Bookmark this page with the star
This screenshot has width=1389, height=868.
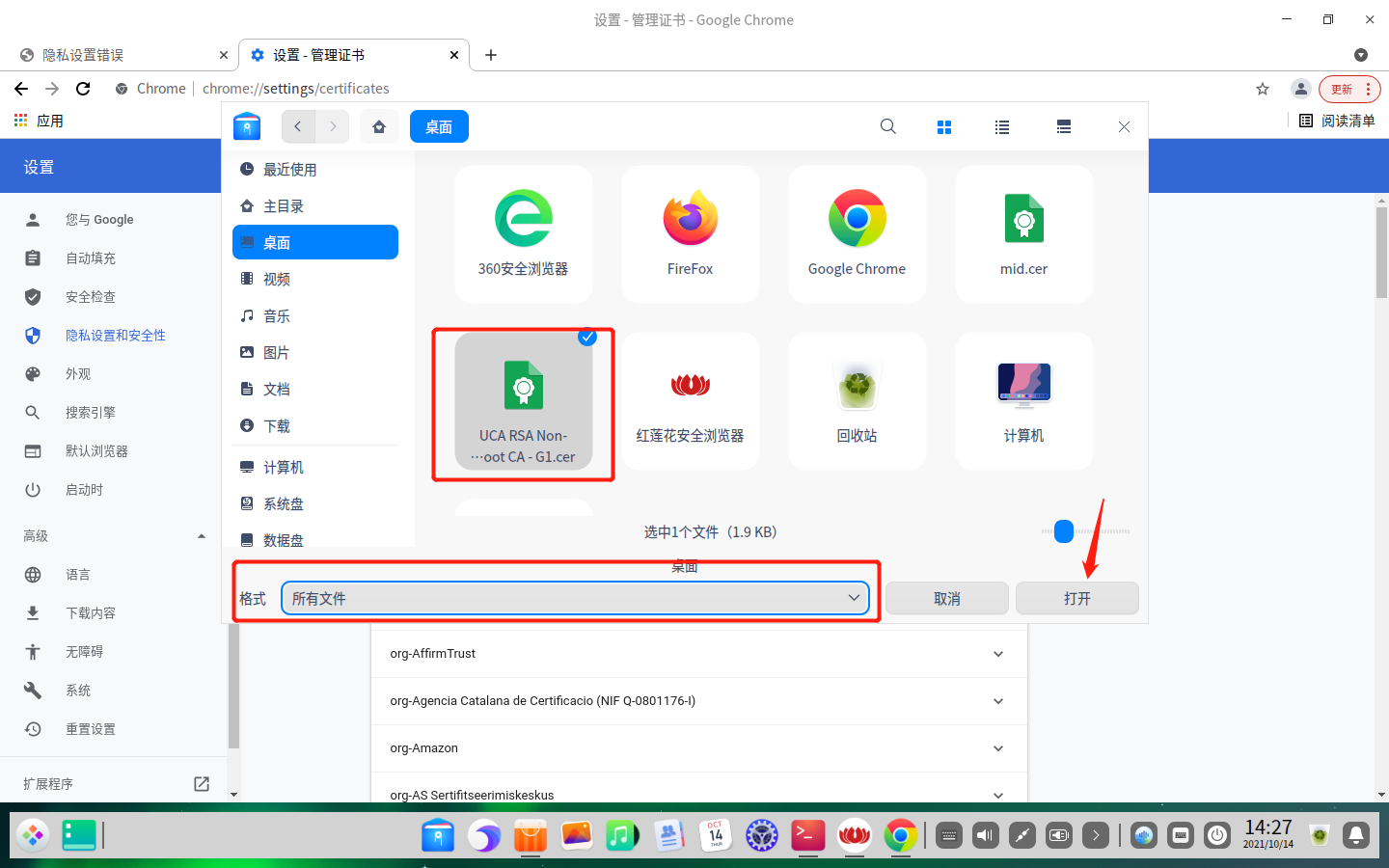[x=1263, y=89]
